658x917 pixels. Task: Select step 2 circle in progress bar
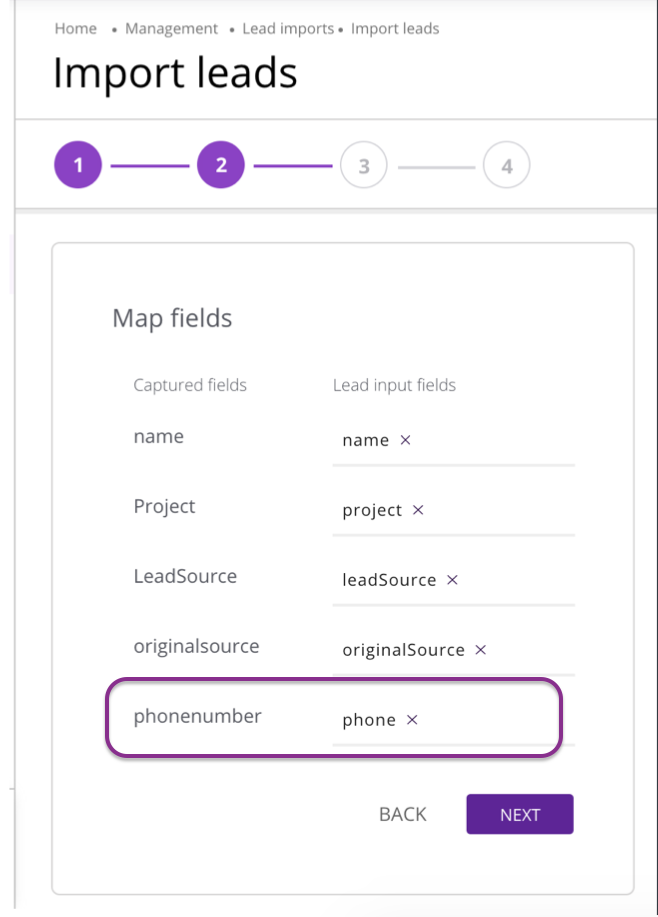pos(221,166)
